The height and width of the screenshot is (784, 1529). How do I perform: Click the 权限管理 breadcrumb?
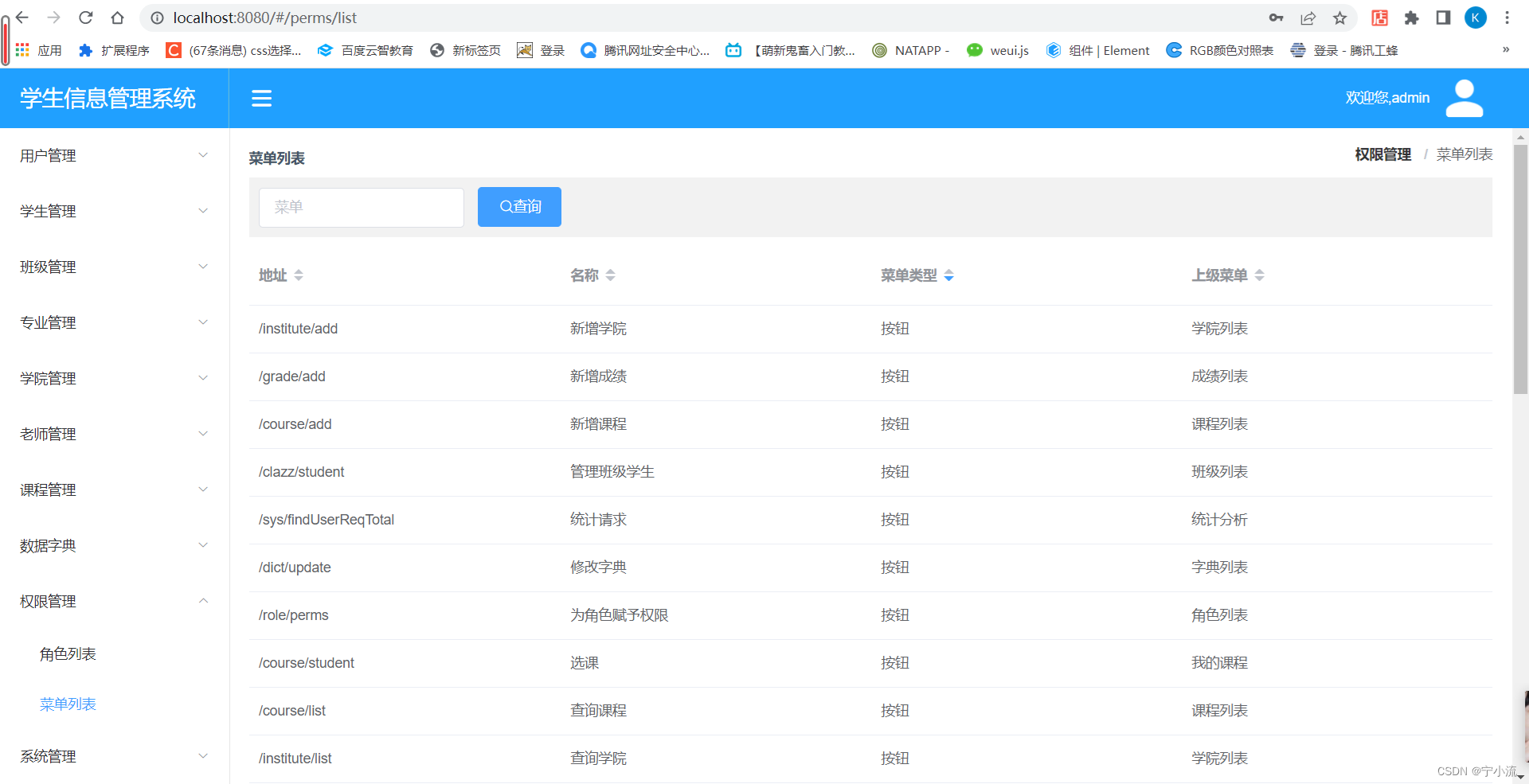point(1382,154)
